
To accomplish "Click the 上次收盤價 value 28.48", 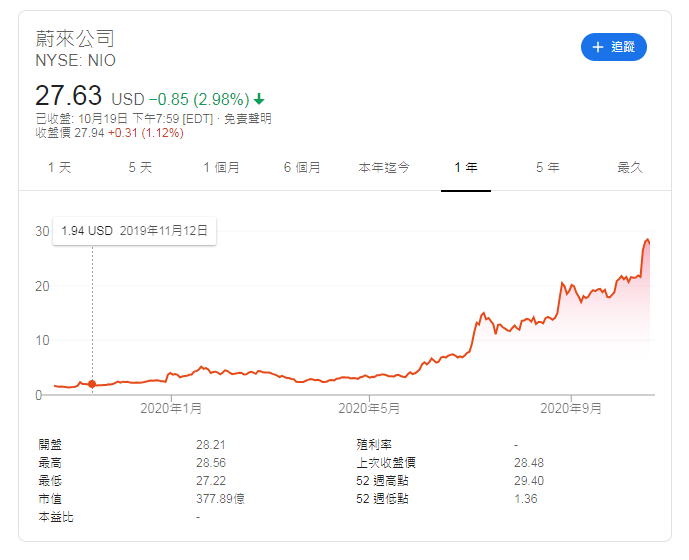I will coord(529,463).
